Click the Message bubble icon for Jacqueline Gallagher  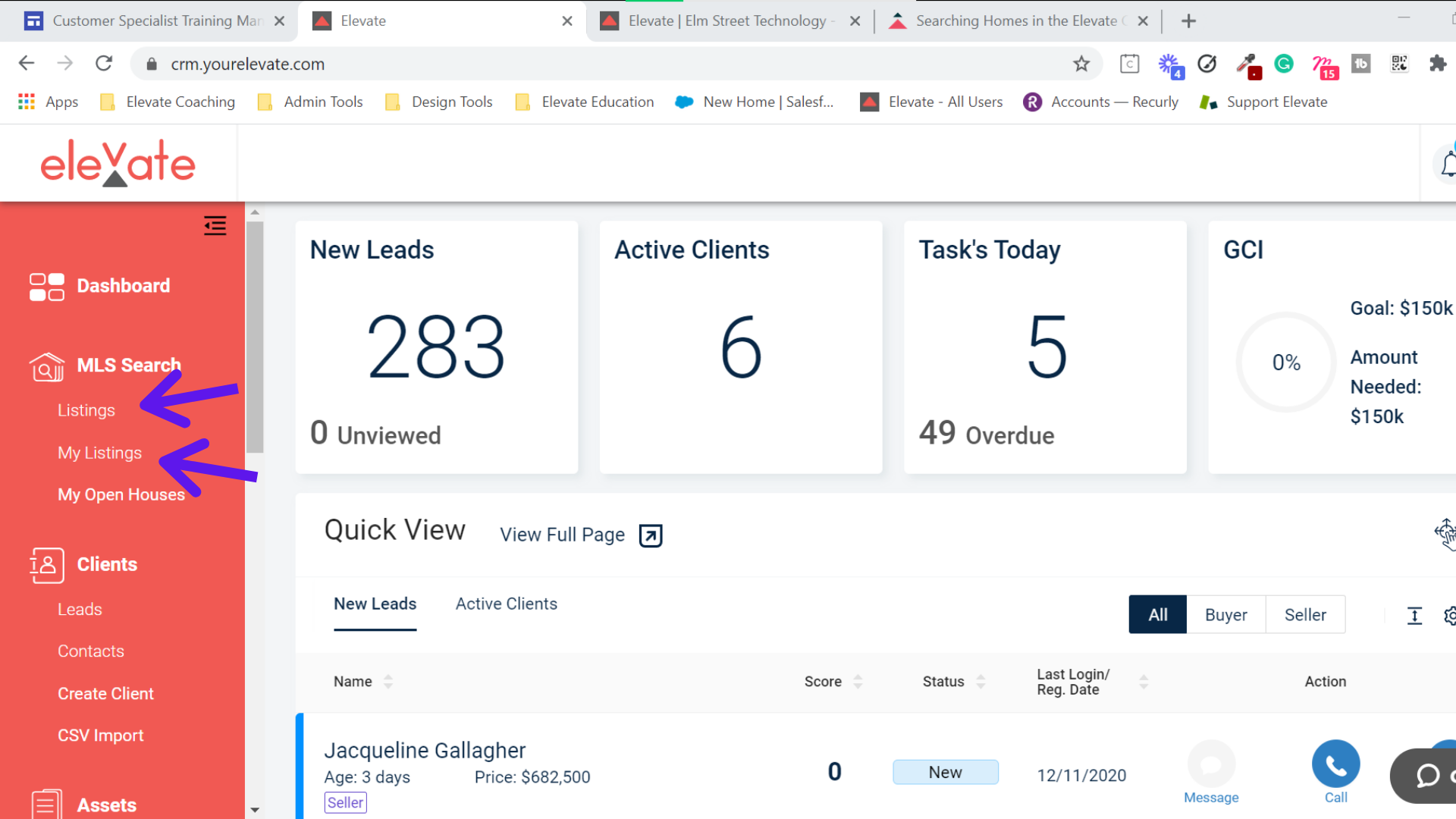[1211, 764]
